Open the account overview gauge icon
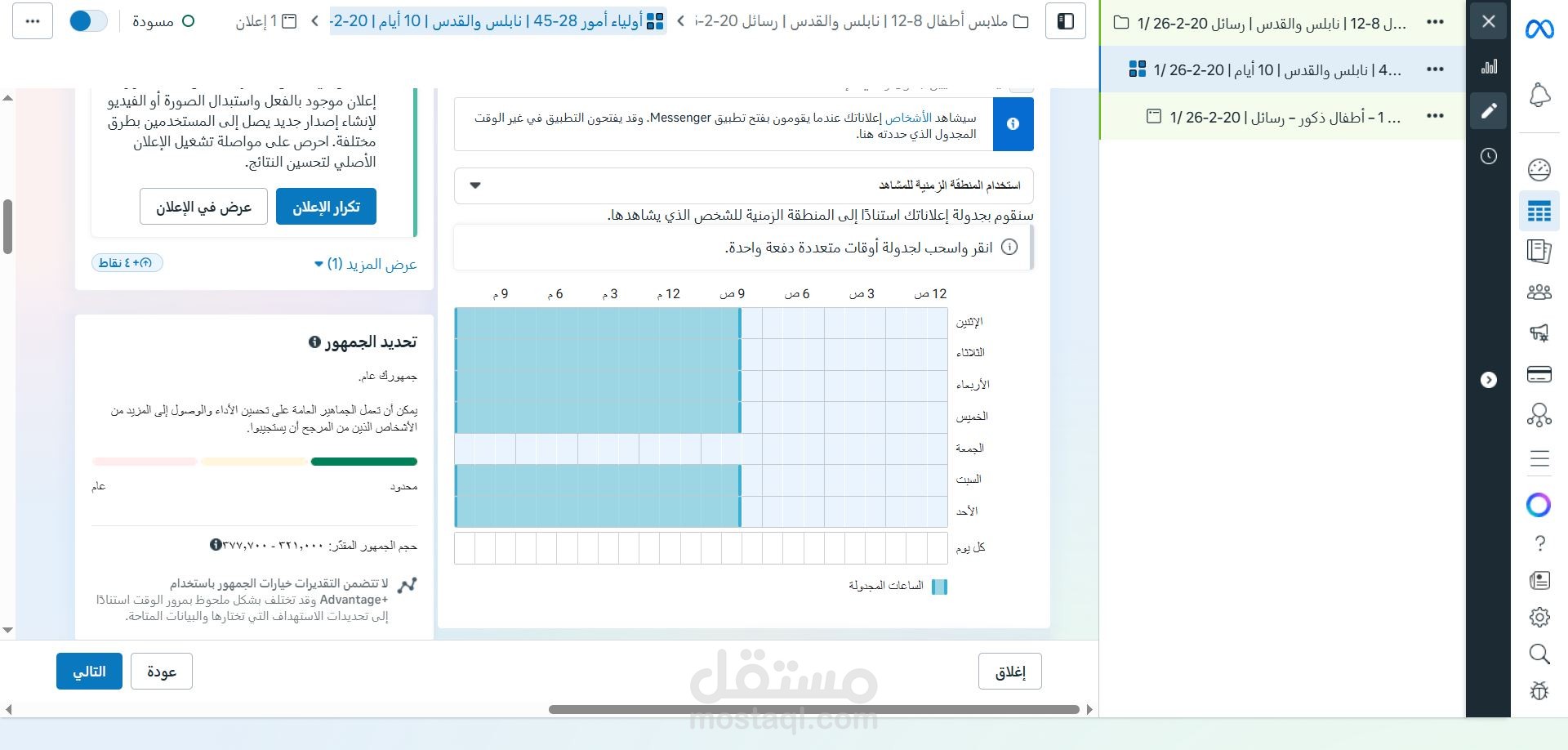 click(1539, 170)
